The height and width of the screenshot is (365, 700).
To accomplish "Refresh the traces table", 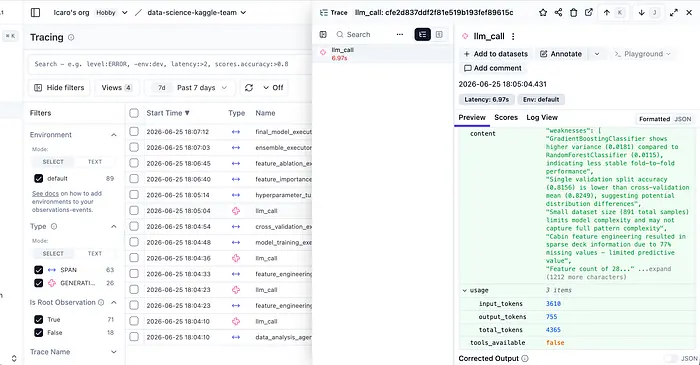I will pyautogui.click(x=249, y=87).
